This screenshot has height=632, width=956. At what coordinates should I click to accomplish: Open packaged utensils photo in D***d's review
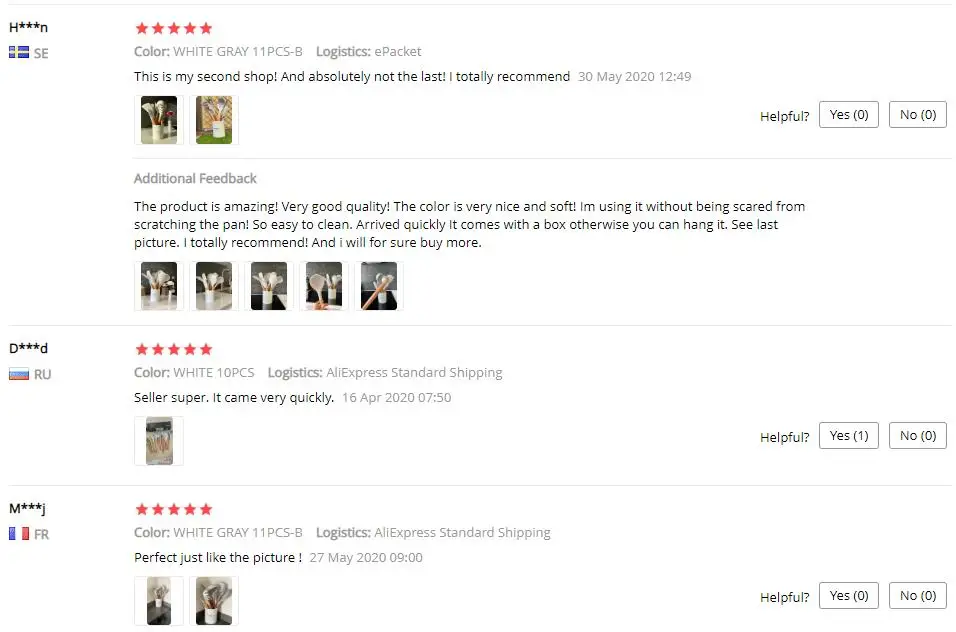pyautogui.click(x=159, y=441)
